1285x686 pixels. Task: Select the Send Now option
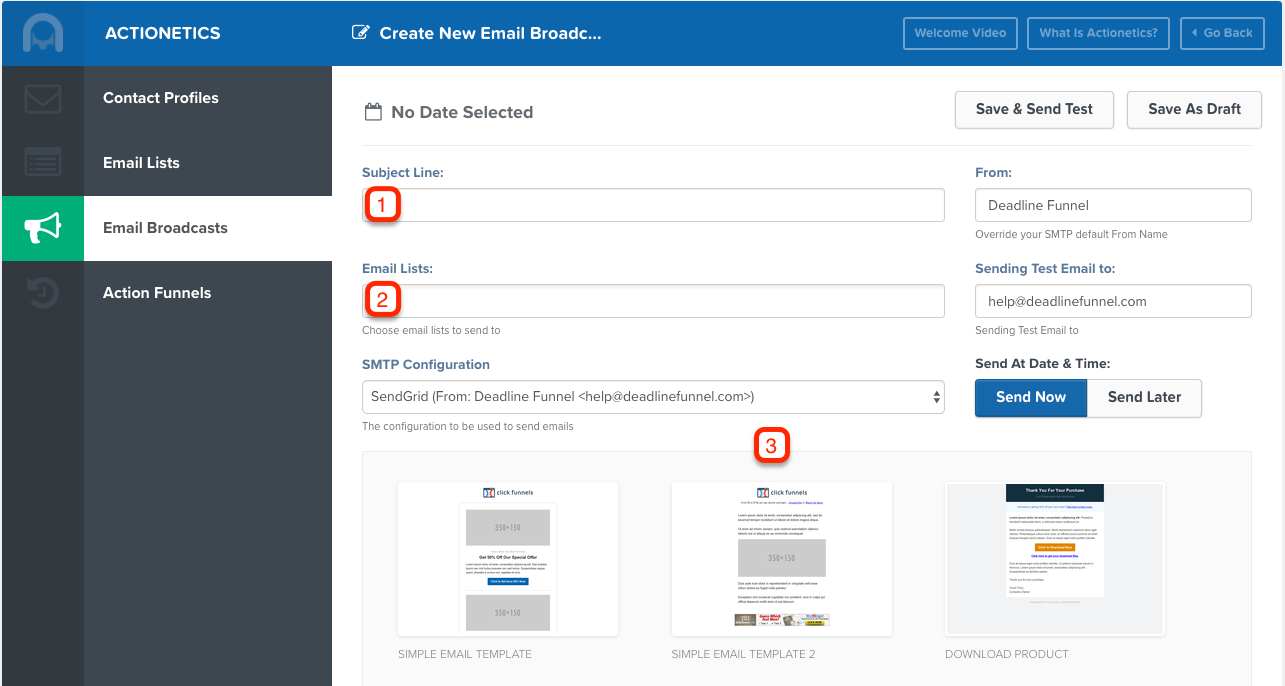[1031, 397]
